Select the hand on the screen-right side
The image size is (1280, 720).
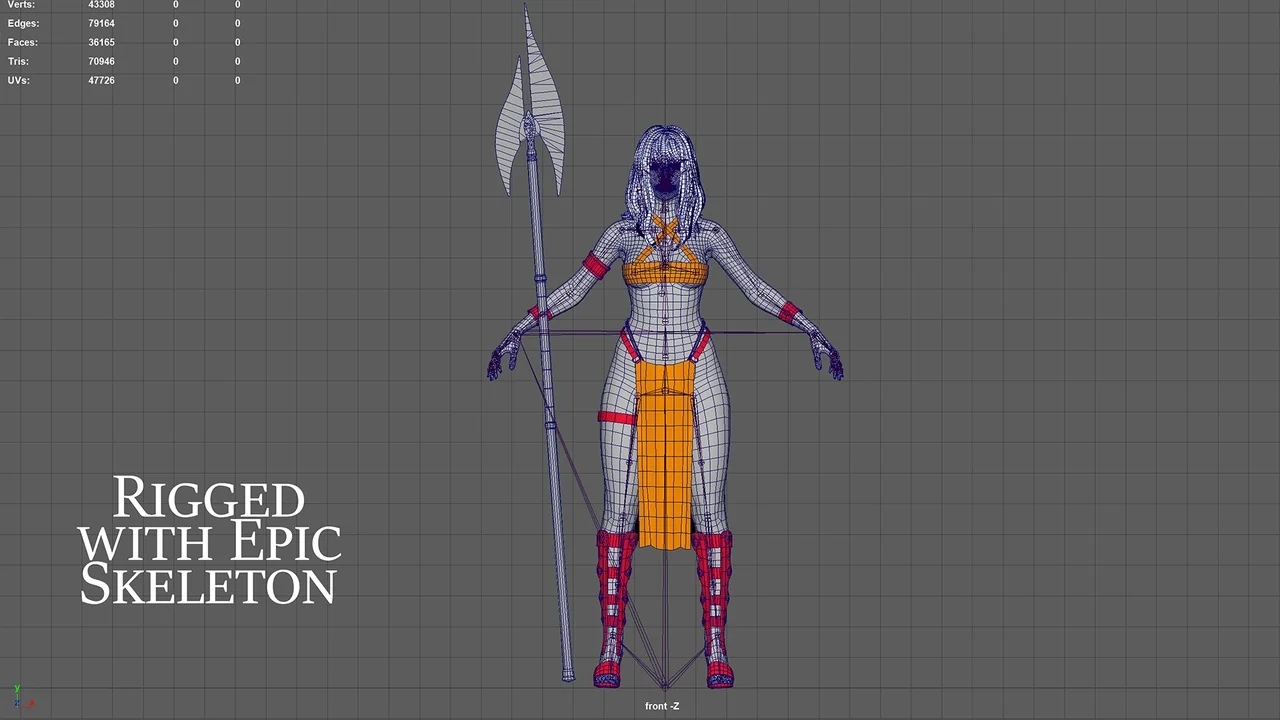pyautogui.click(x=829, y=359)
